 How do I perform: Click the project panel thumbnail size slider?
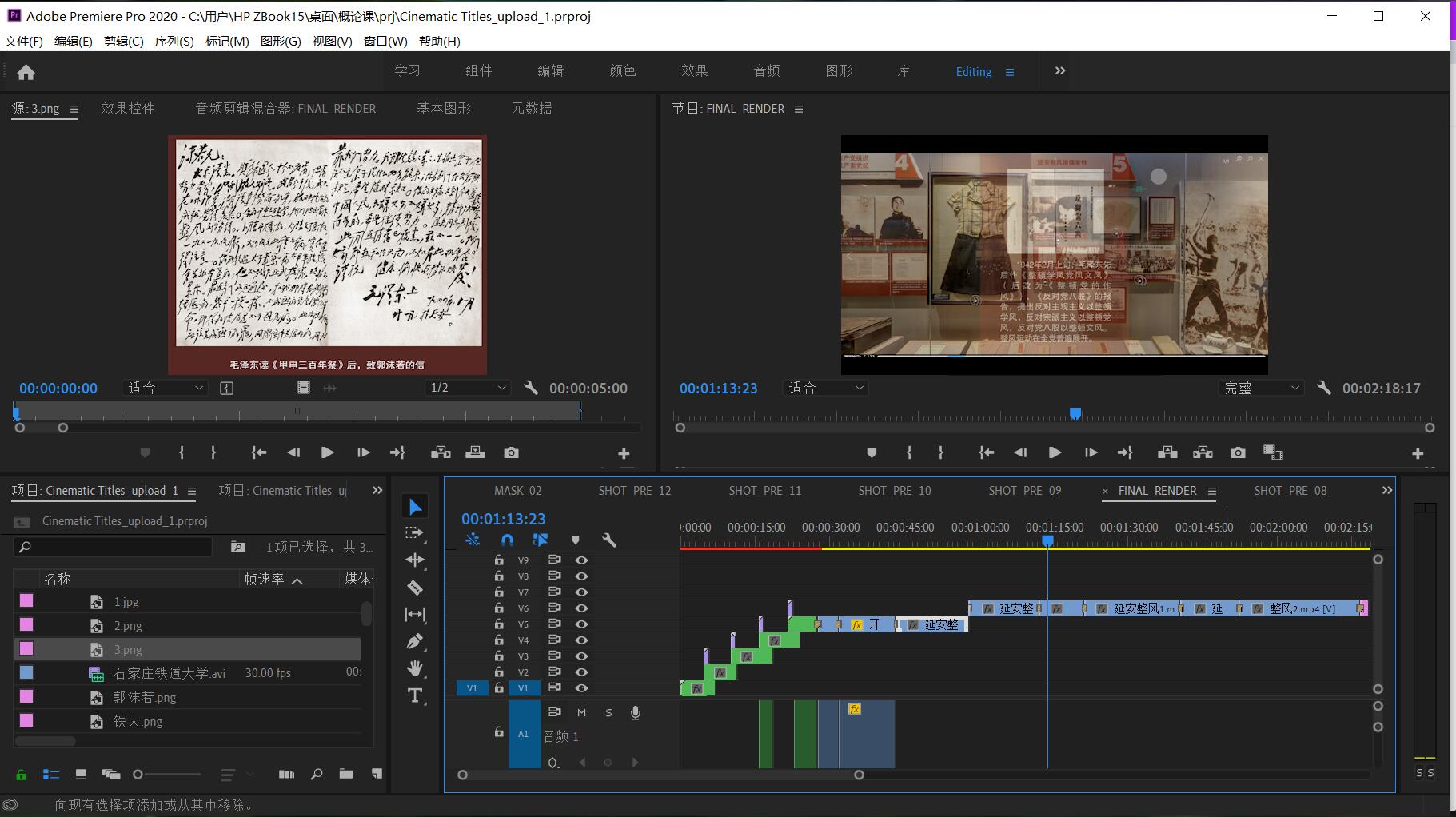(x=138, y=774)
